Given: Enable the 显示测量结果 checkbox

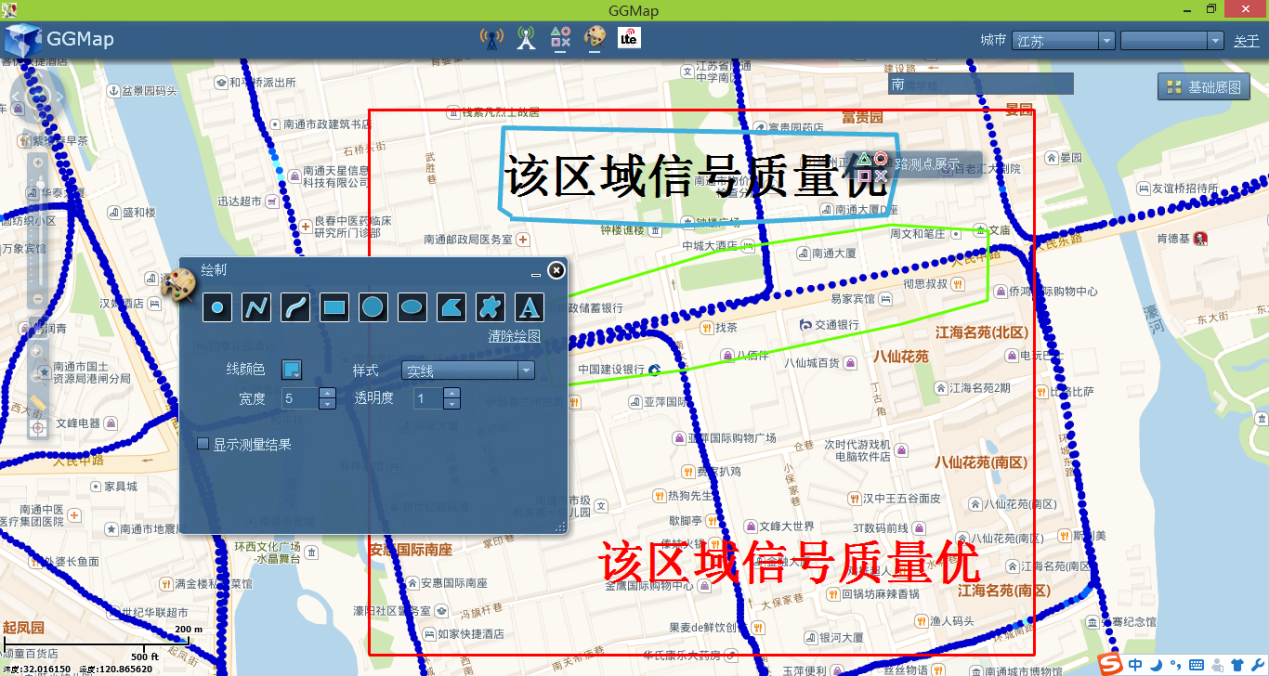Looking at the screenshot, I should pyautogui.click(x=203, y=444).
